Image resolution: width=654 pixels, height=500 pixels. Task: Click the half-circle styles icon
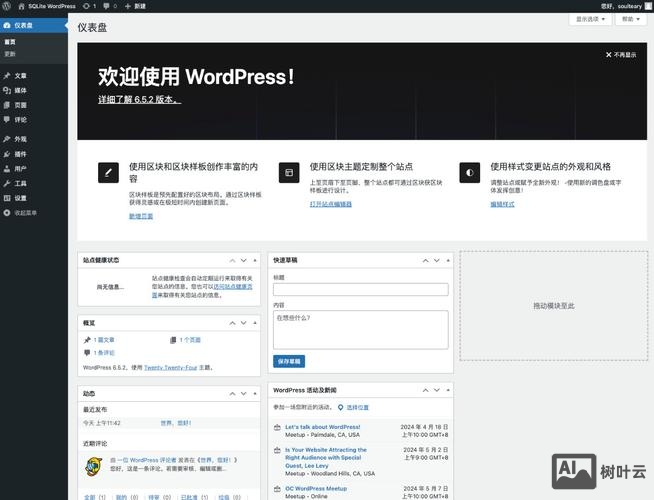coord(470,173)
